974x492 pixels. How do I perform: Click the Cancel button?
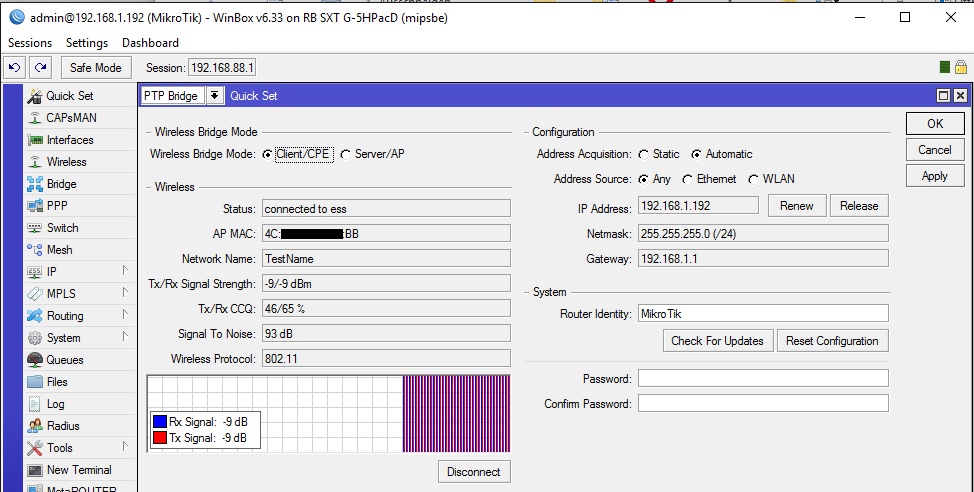click(935, 150)
